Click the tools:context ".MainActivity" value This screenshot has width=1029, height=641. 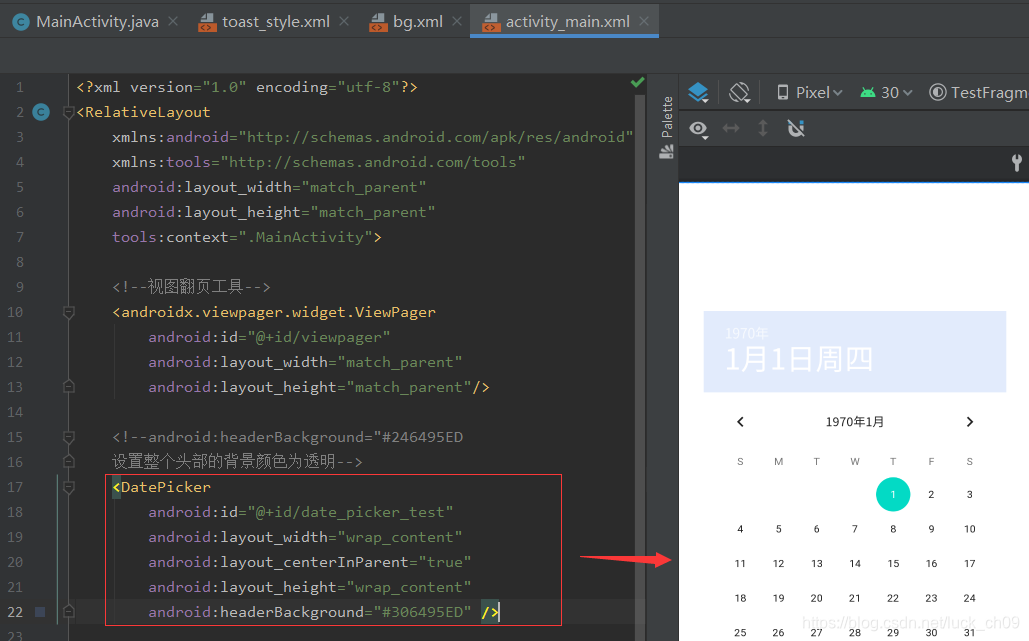305,238
